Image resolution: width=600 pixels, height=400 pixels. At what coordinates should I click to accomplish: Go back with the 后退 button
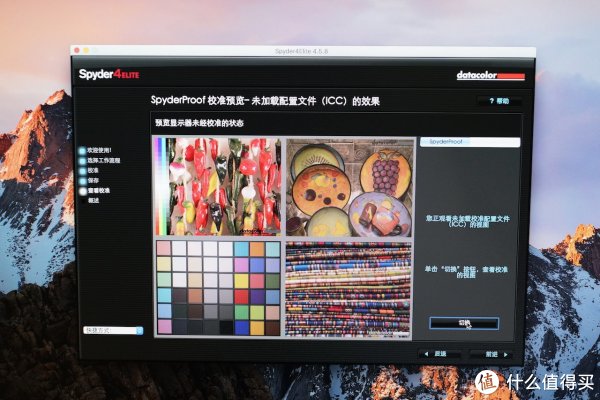click(x=436, y=353)
